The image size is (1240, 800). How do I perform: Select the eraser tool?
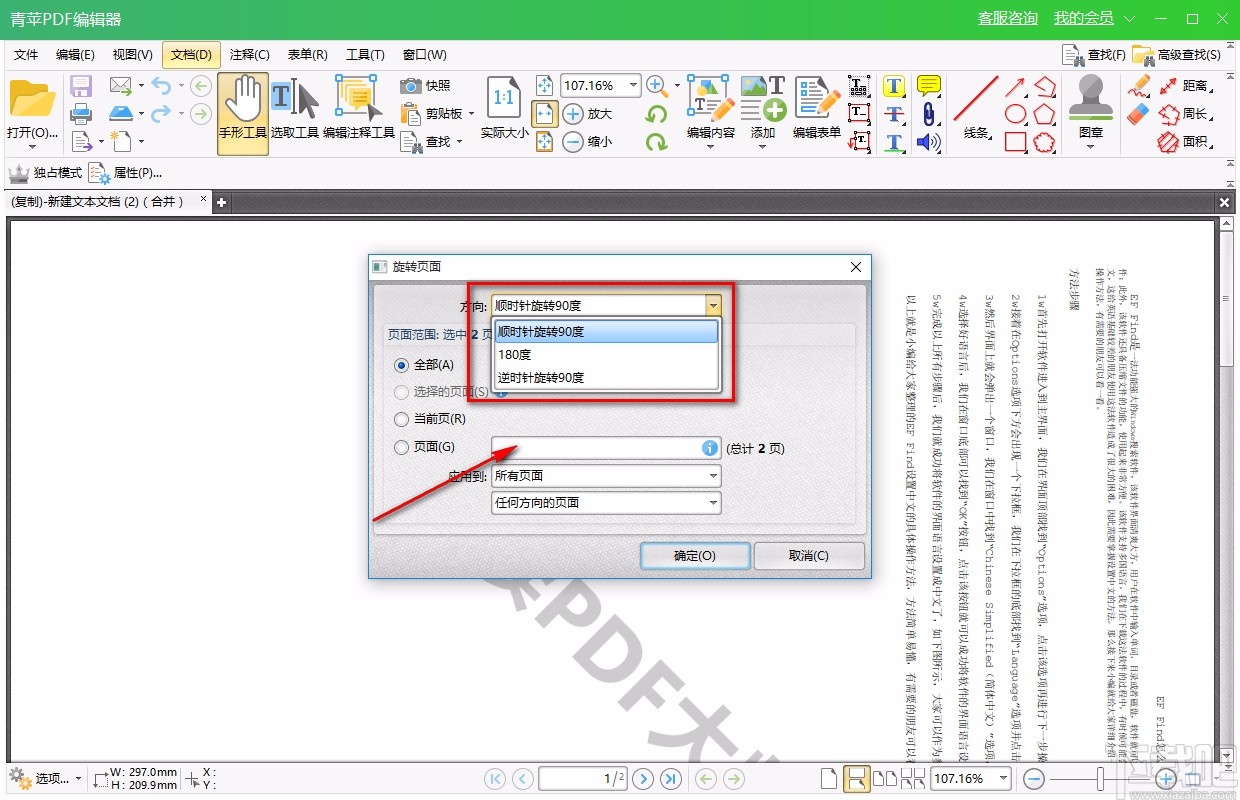click(1139, 114)
